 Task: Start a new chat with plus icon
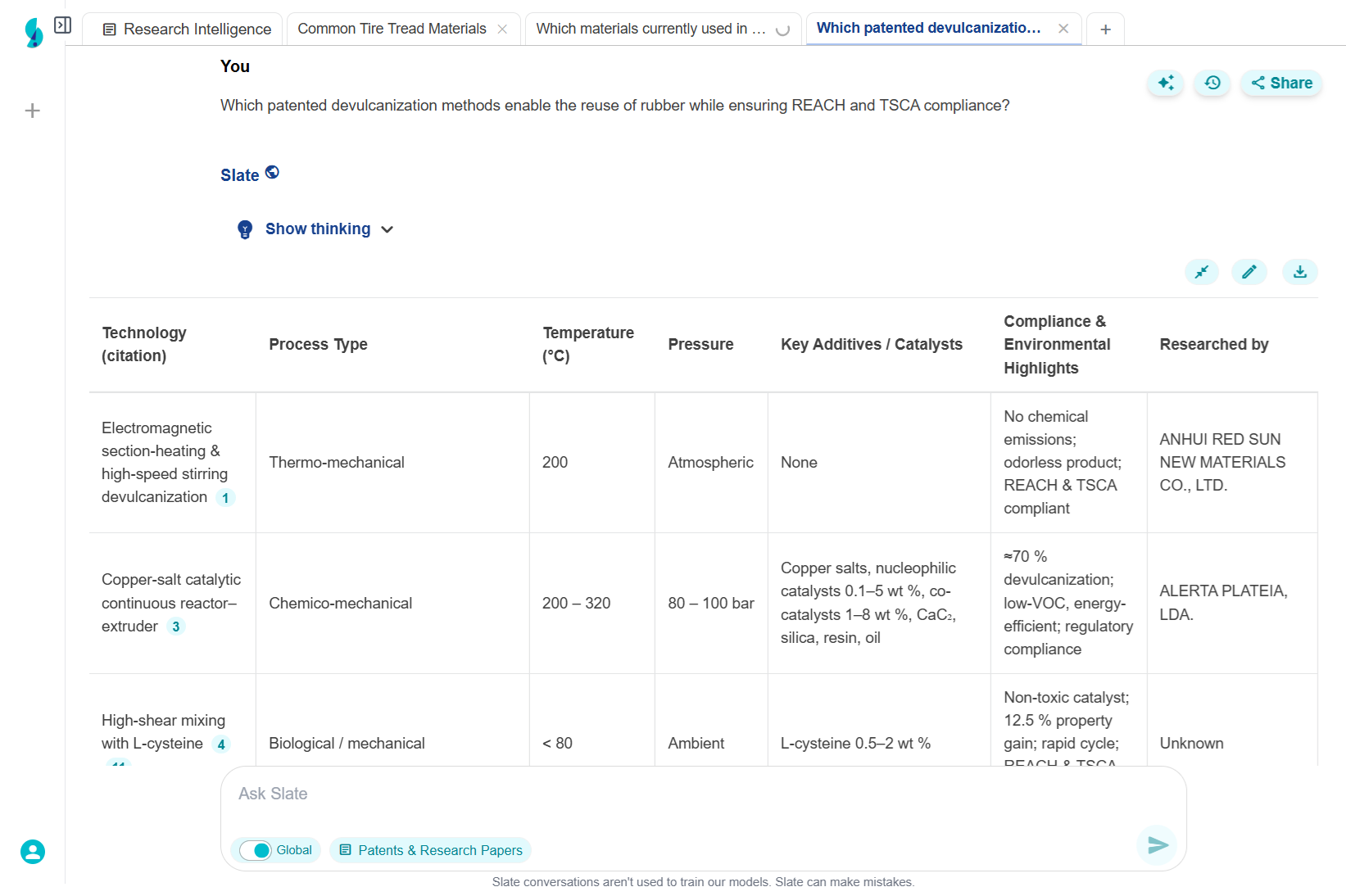[x=33, y=111]
